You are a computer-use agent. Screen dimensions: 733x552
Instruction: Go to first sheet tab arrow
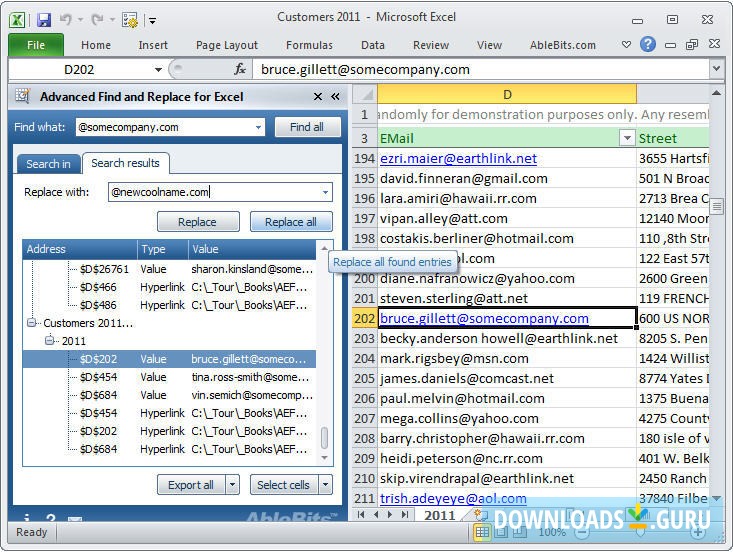(x=360, y=515)
